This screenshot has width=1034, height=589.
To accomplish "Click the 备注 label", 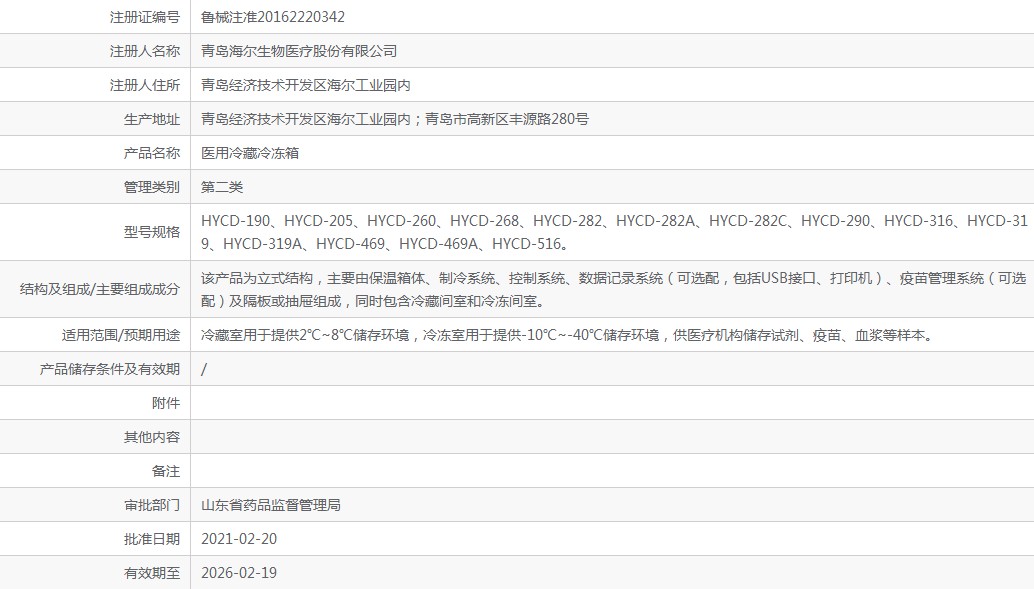I will [x=166, y=471].
